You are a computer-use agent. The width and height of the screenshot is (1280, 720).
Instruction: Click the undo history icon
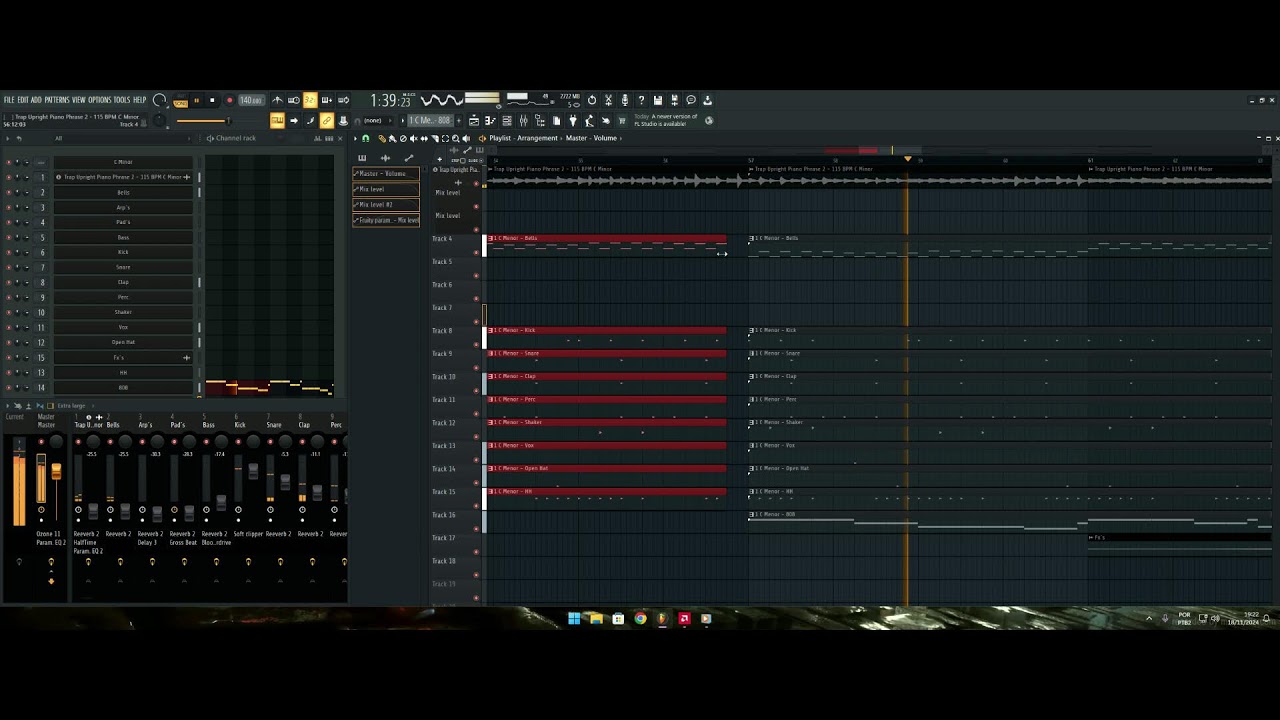click(592, 101)
